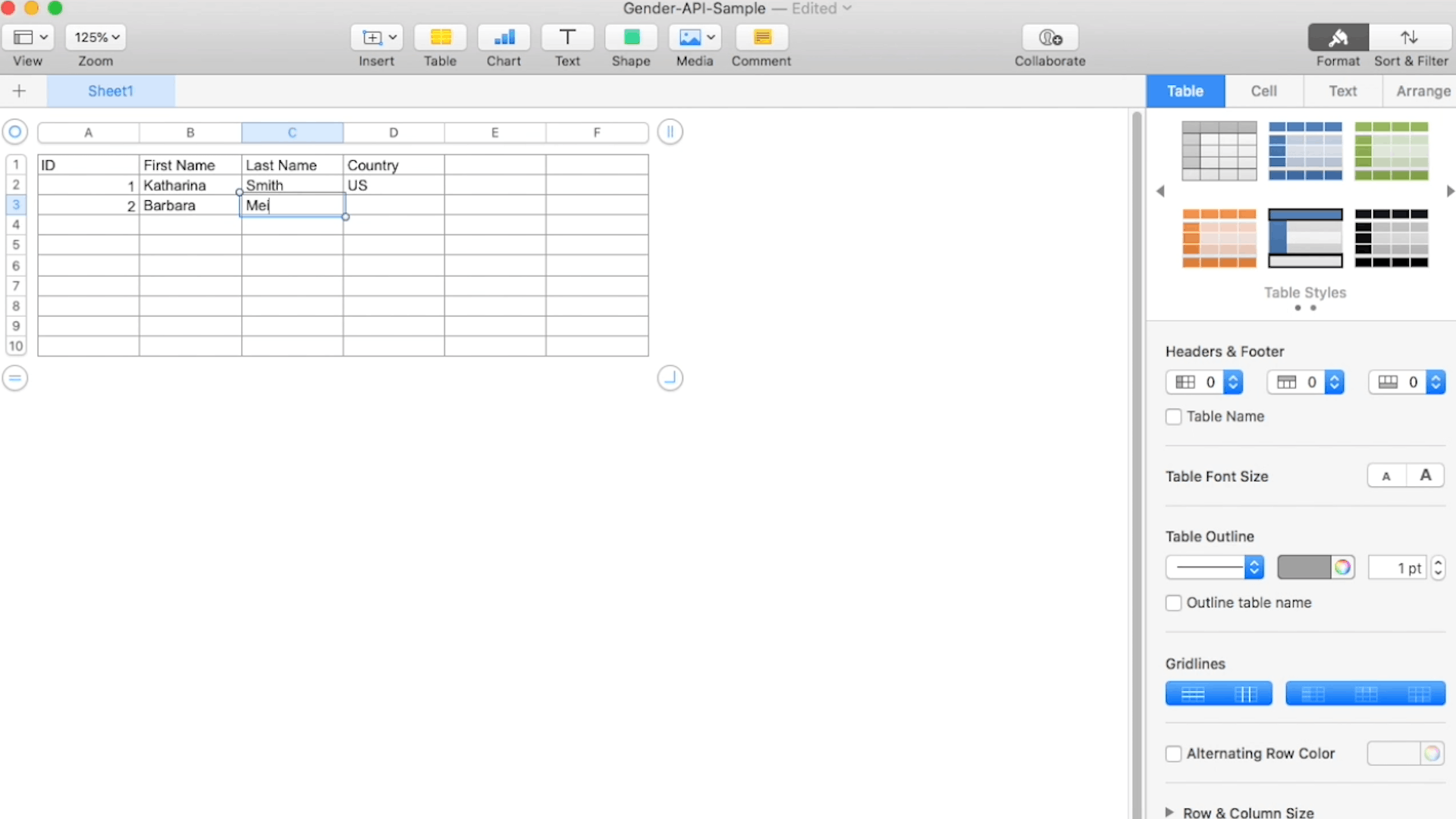
Task: Select the Sheet1 tab
Action: tap(111, 91)
